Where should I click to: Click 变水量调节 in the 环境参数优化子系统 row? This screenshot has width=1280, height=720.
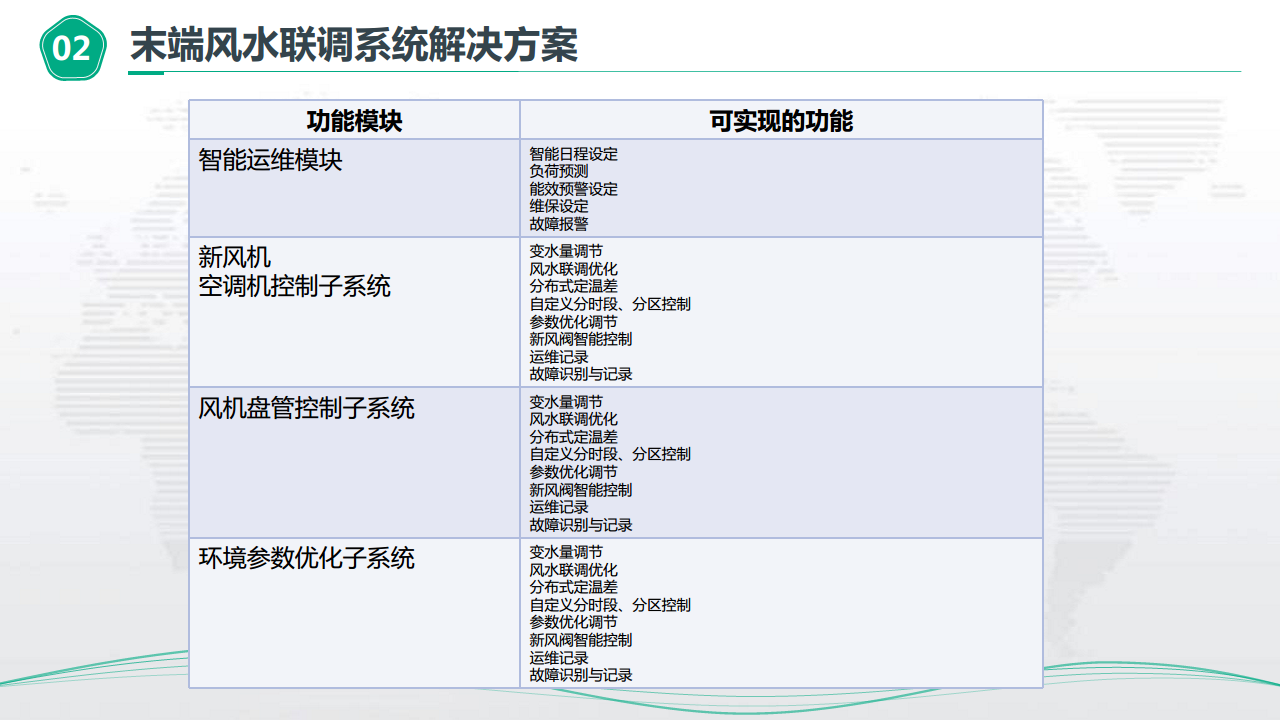tap(566, 552)
